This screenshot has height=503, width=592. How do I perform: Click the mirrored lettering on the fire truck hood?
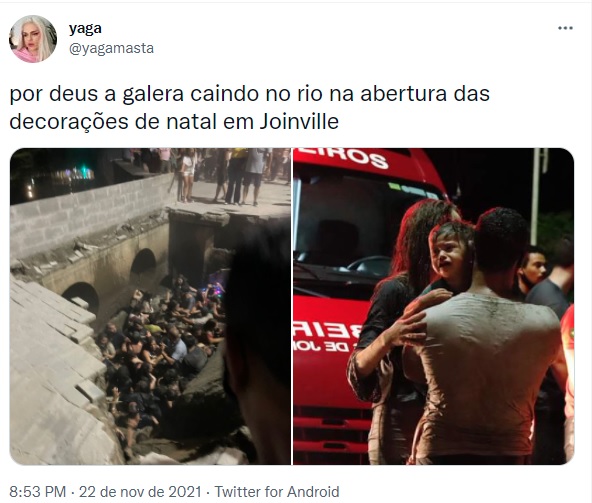tap(325, 338)
